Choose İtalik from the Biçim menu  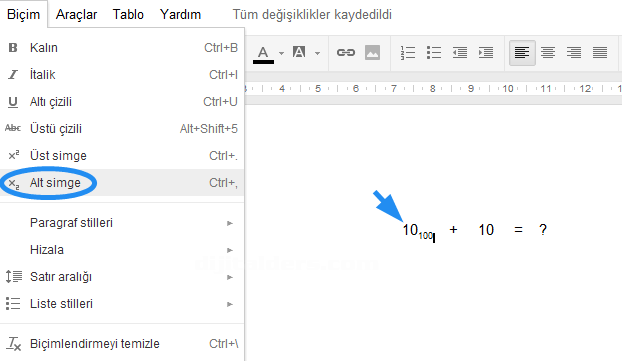coord(122,75)
